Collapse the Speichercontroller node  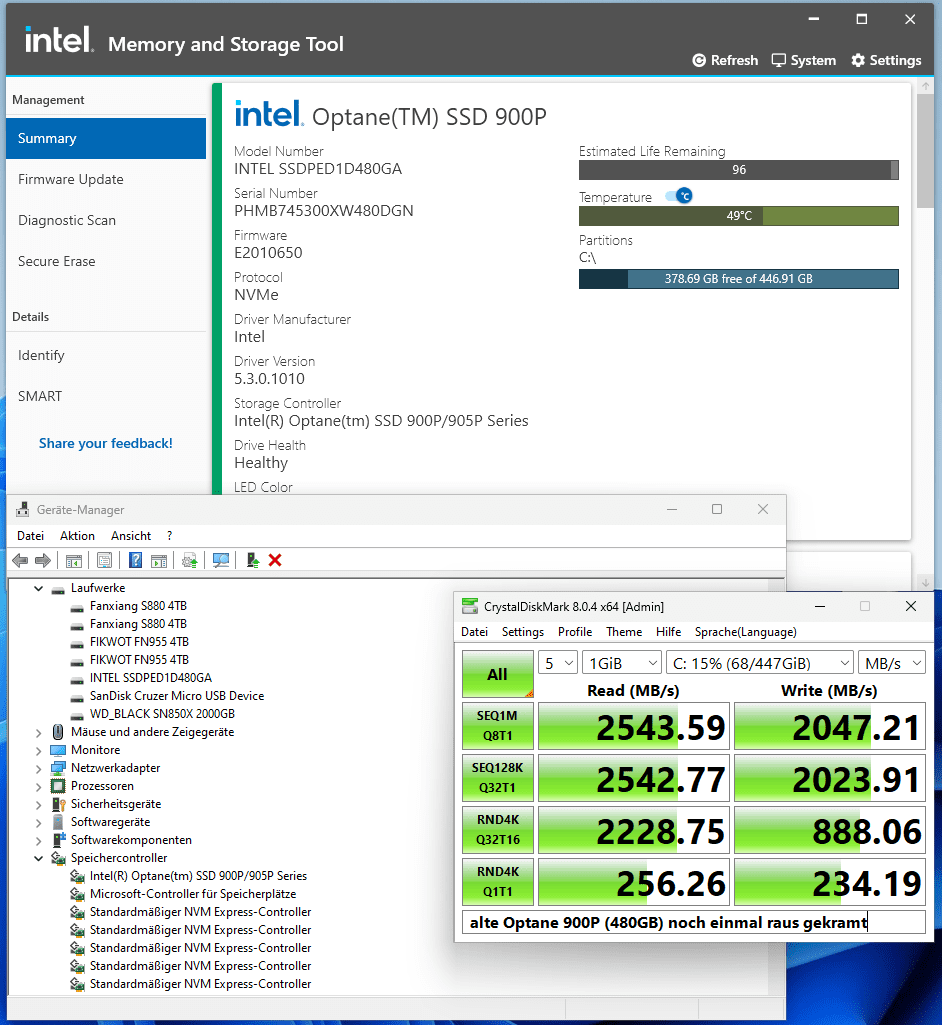coord(39,858)
